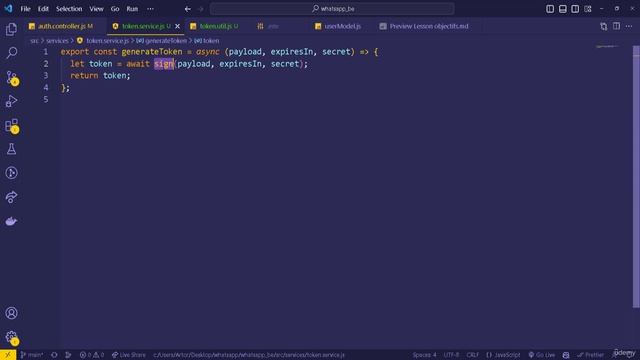This screenshot has width=640, height=360.
Task: Toggle bottom panel layout icon
Action: point(562,9)
